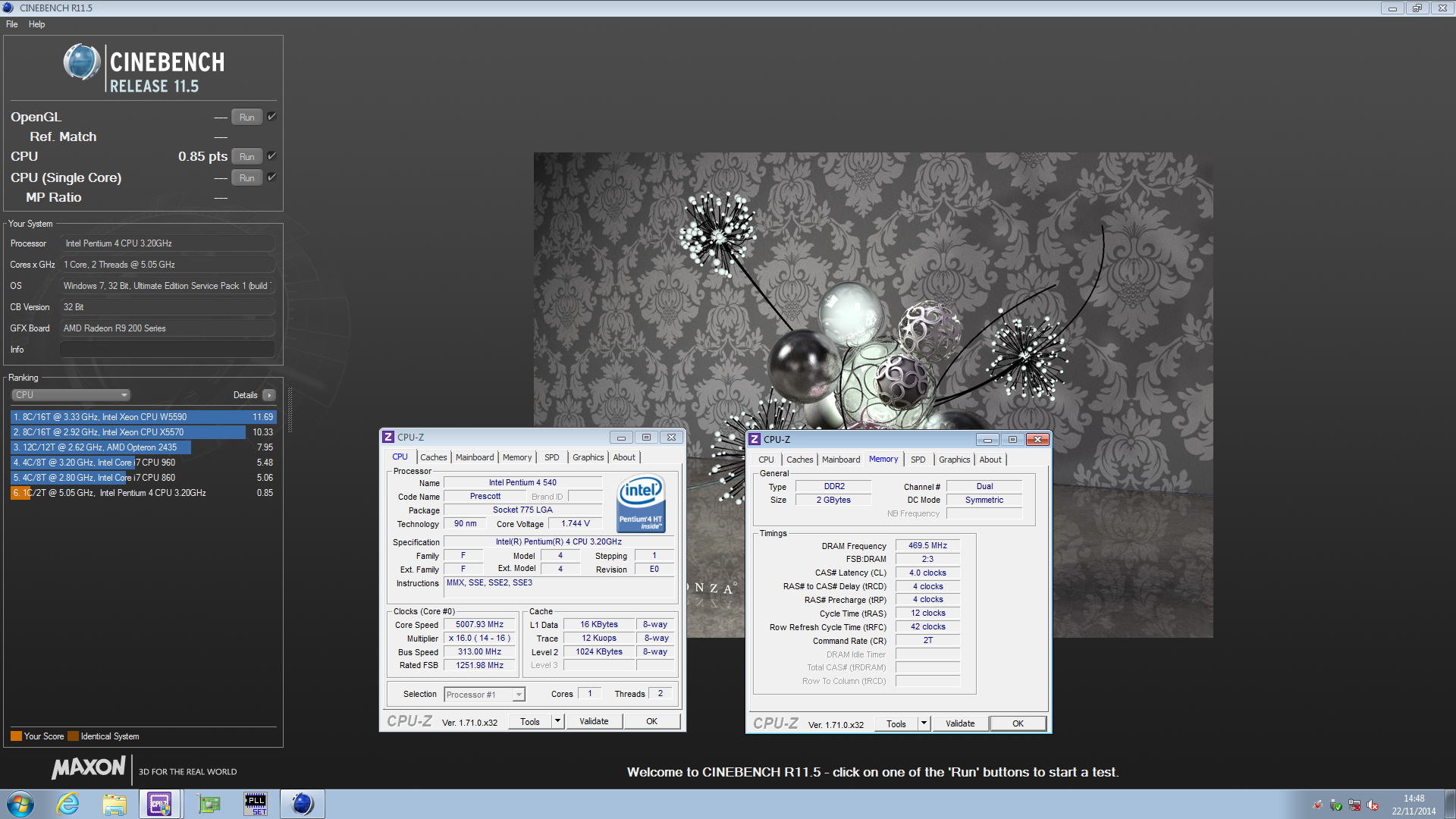The width and height of the screenshot is (1456, 819).
Task: Click the Details arrow in Ranking
Action: [x=269, y=395]
